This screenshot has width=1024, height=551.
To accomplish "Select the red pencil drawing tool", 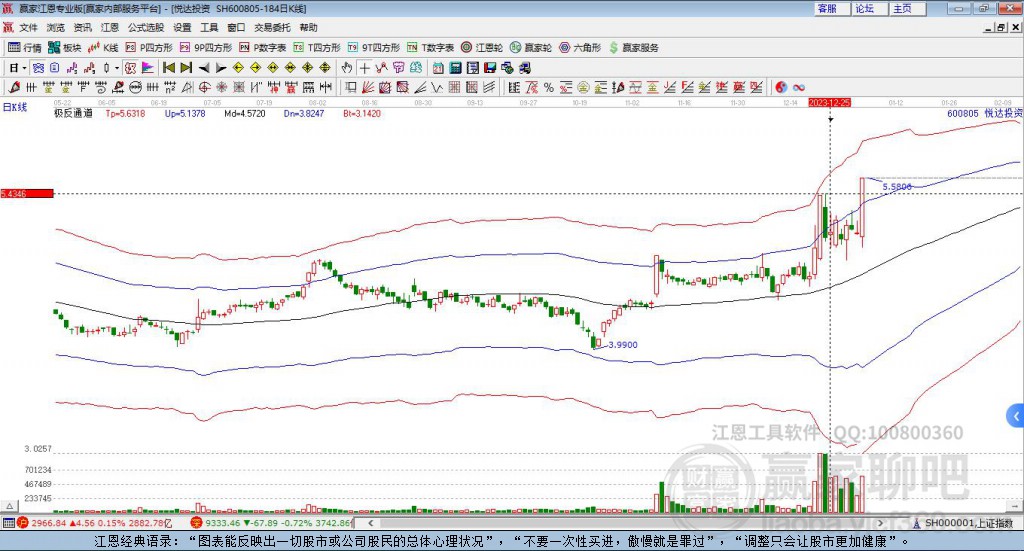I will click(14, 87).
